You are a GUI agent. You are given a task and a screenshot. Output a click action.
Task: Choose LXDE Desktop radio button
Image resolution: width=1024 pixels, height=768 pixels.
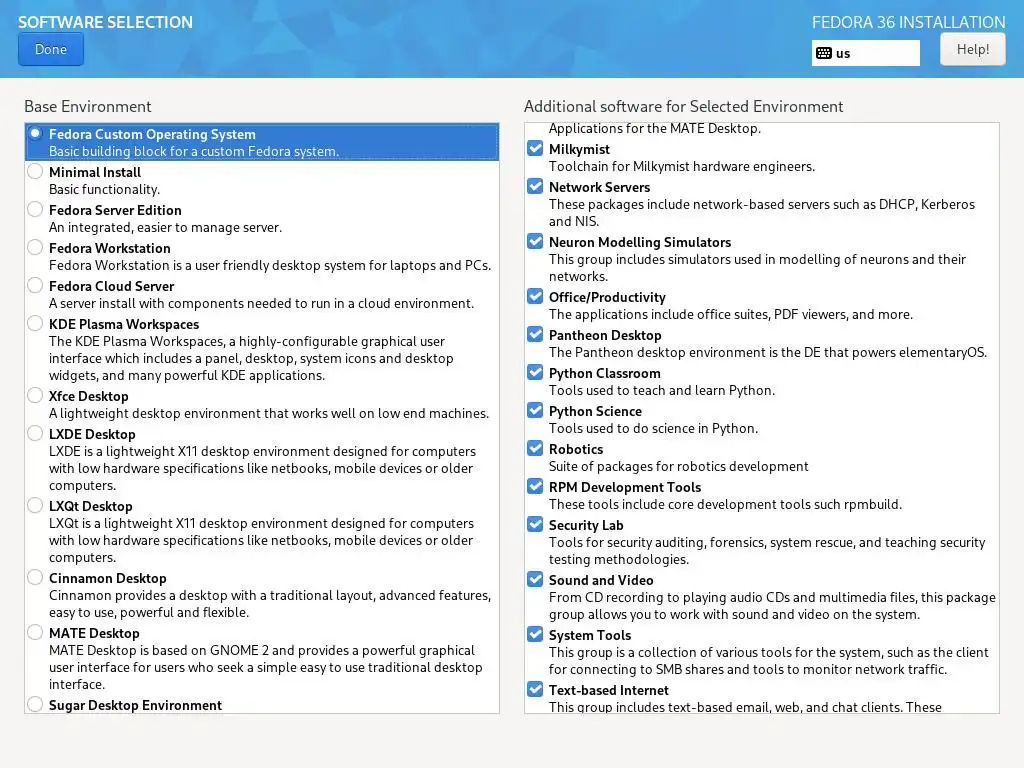click(35, 432)
